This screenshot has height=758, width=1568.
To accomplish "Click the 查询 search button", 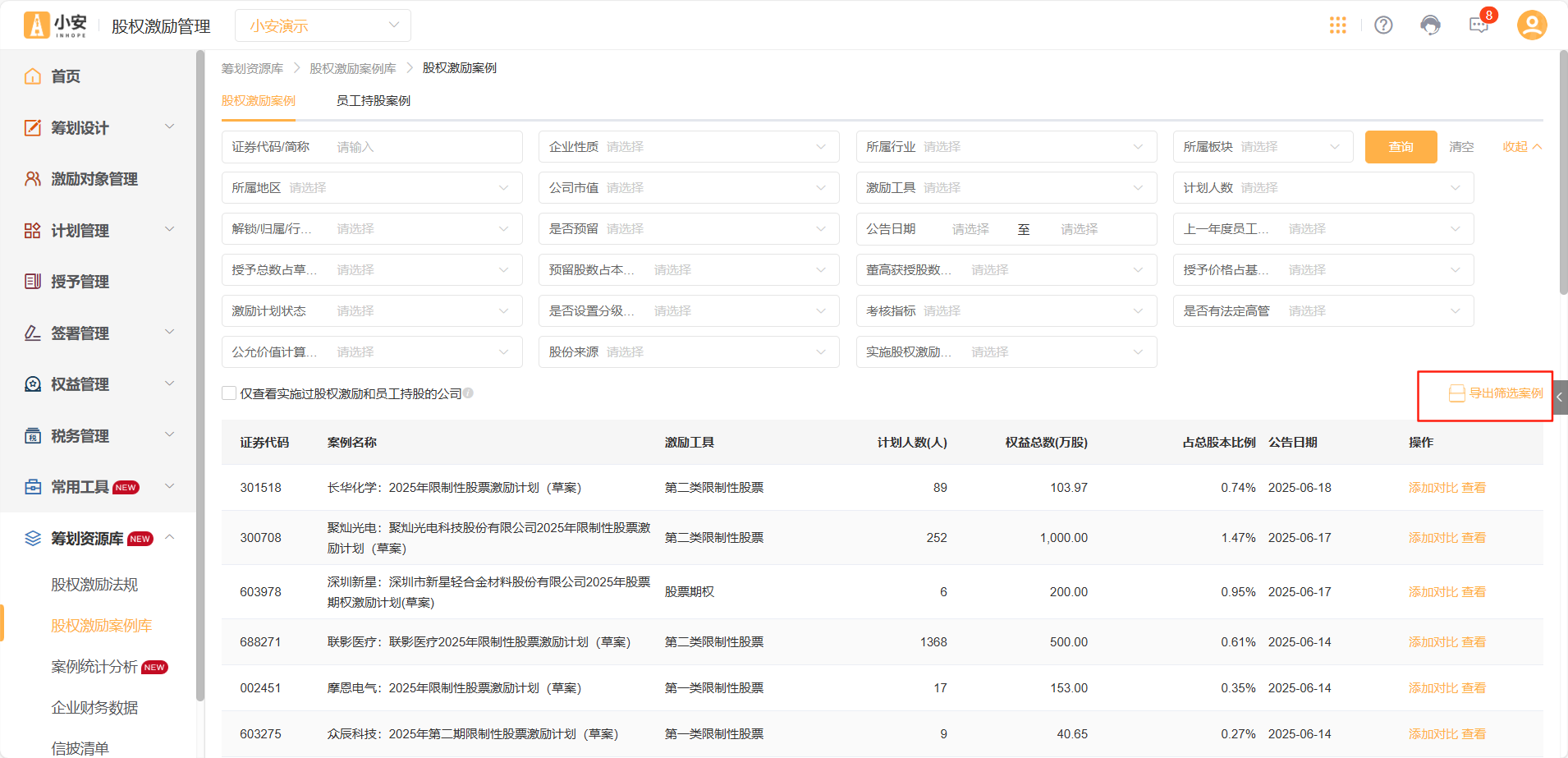I will point(1401,147).
